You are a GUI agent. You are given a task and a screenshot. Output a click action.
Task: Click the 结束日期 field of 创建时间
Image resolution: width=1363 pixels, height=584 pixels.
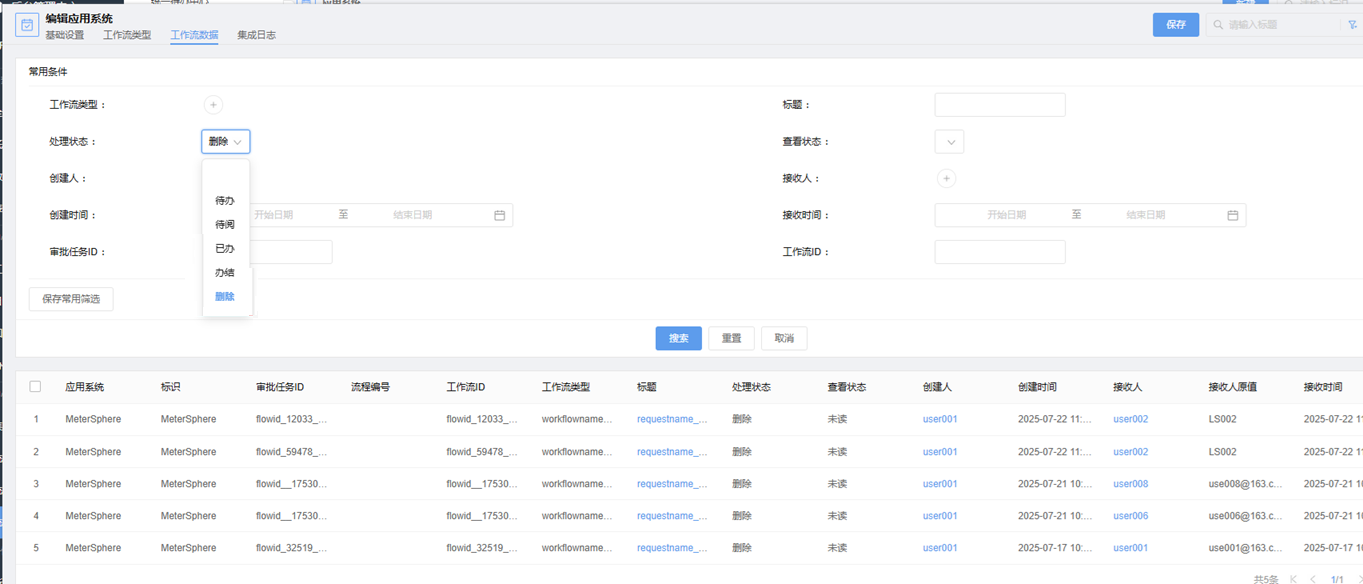pyautogui.click(x=413, y=215)
